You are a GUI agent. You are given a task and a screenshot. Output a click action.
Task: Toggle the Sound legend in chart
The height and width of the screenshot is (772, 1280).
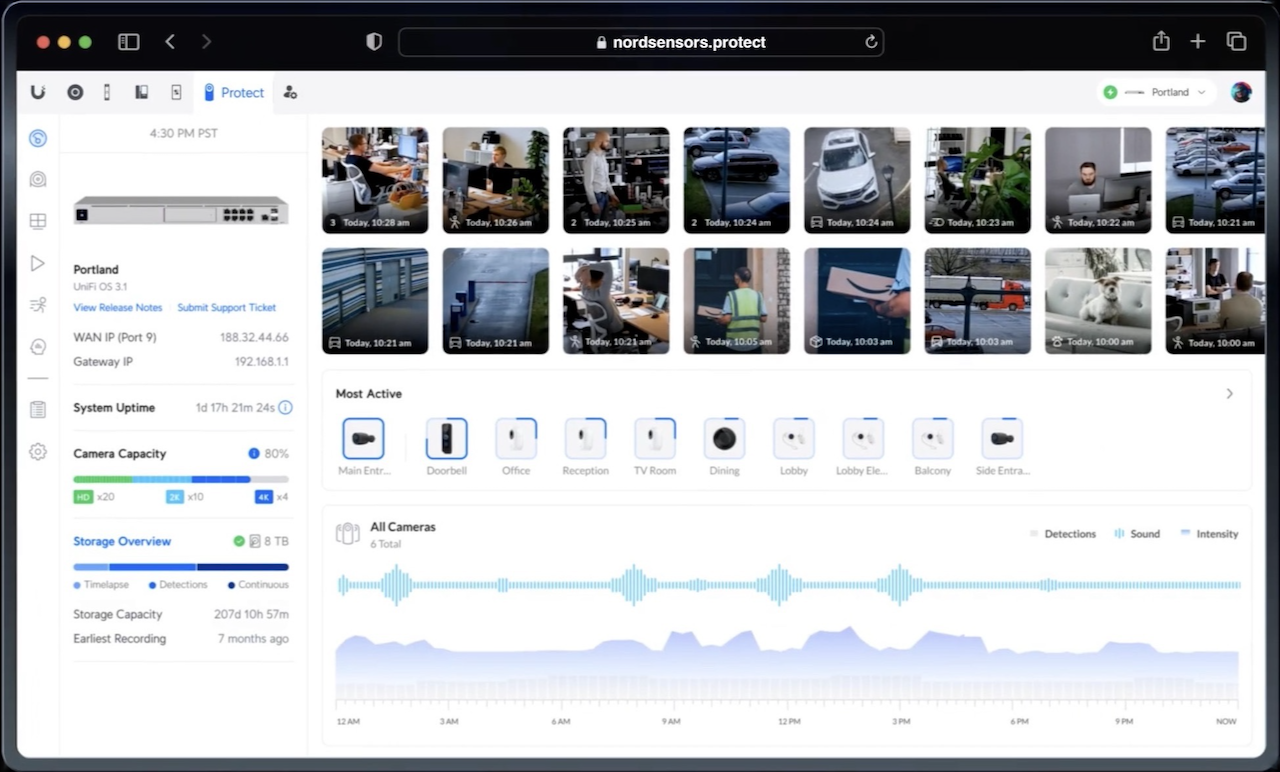pos(1137,534)
